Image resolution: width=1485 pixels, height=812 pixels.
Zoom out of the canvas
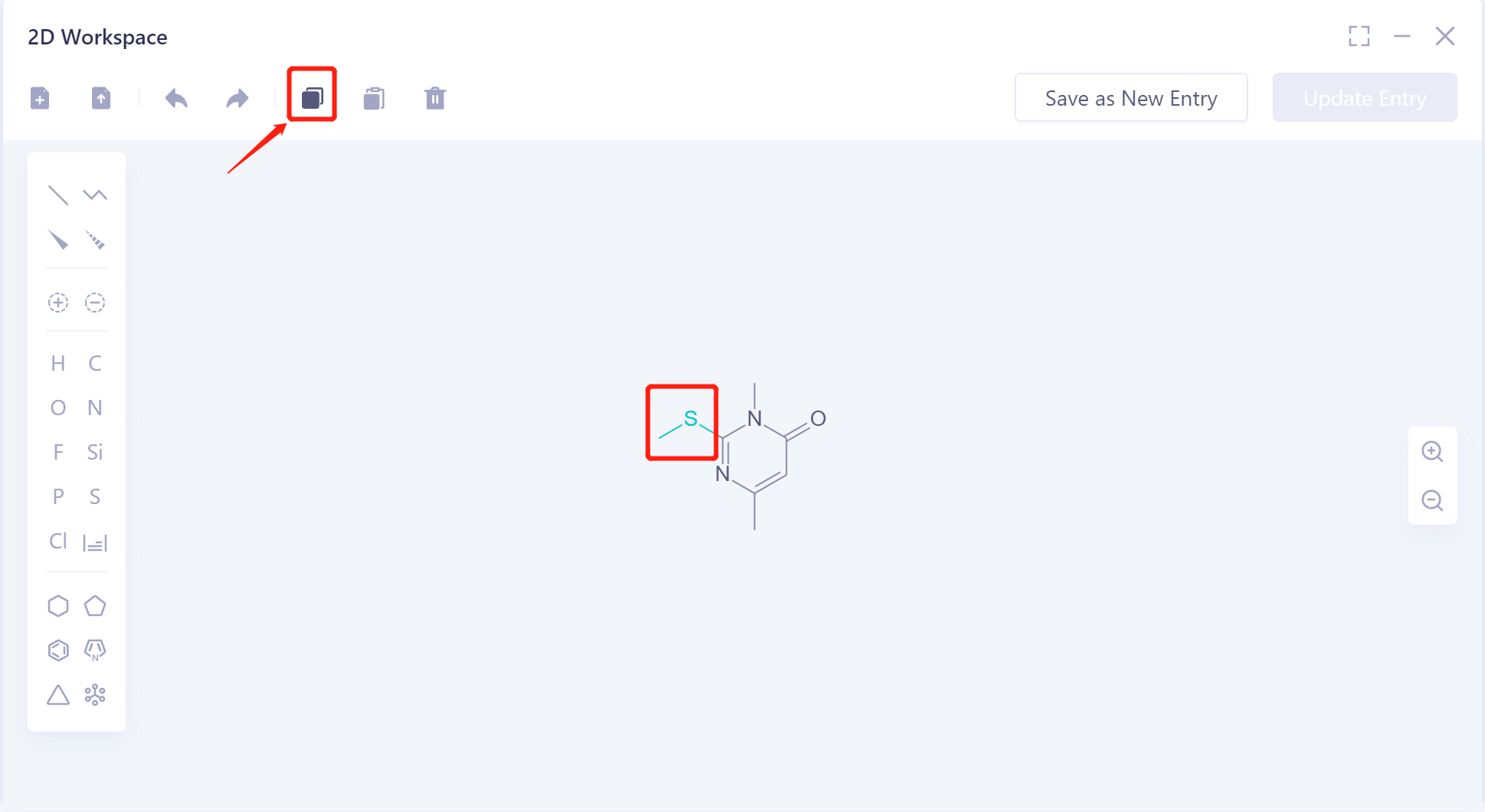tap(1433, 500)
